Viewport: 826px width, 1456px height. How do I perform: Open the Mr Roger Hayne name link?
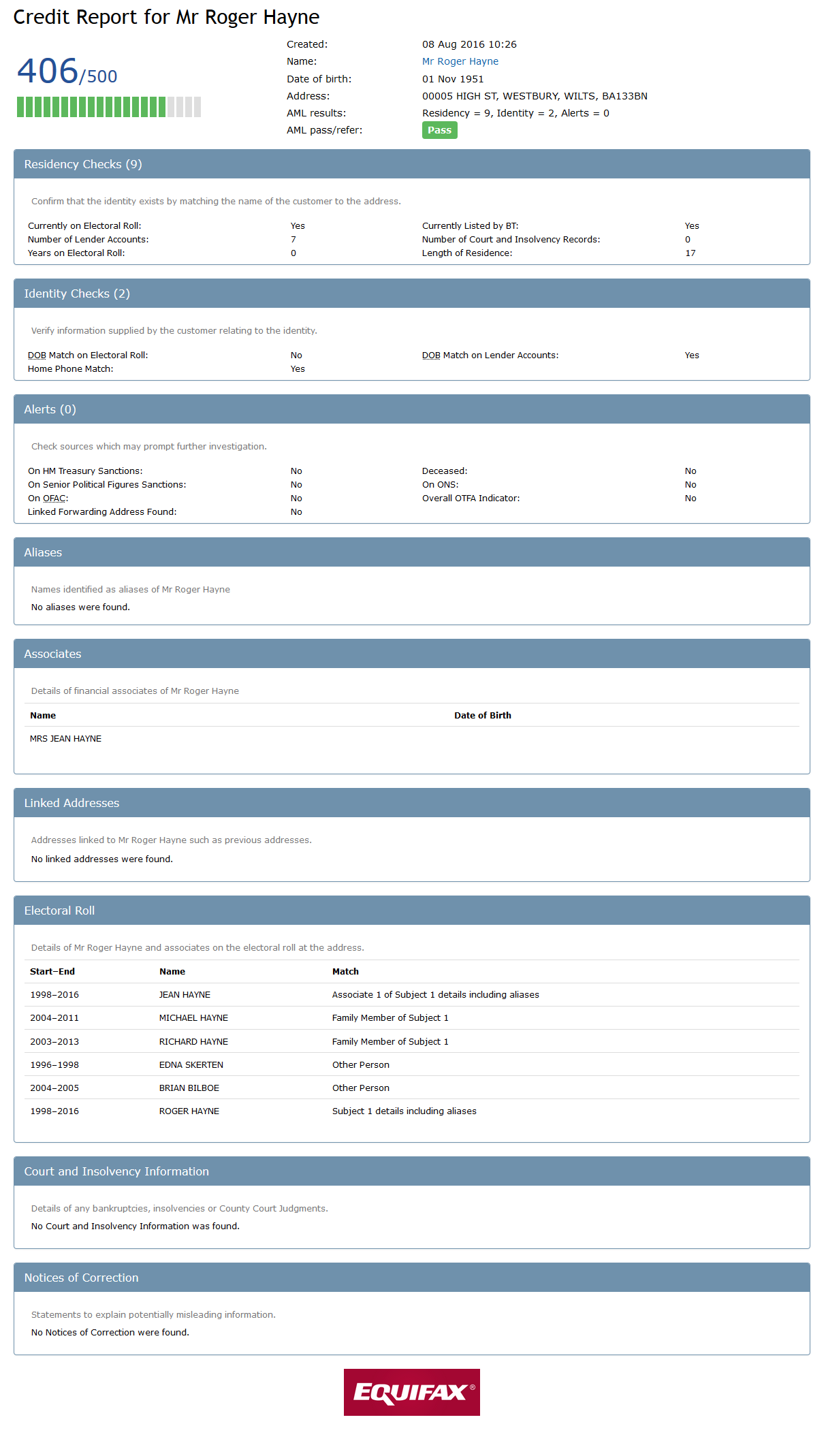click(460, 61)
